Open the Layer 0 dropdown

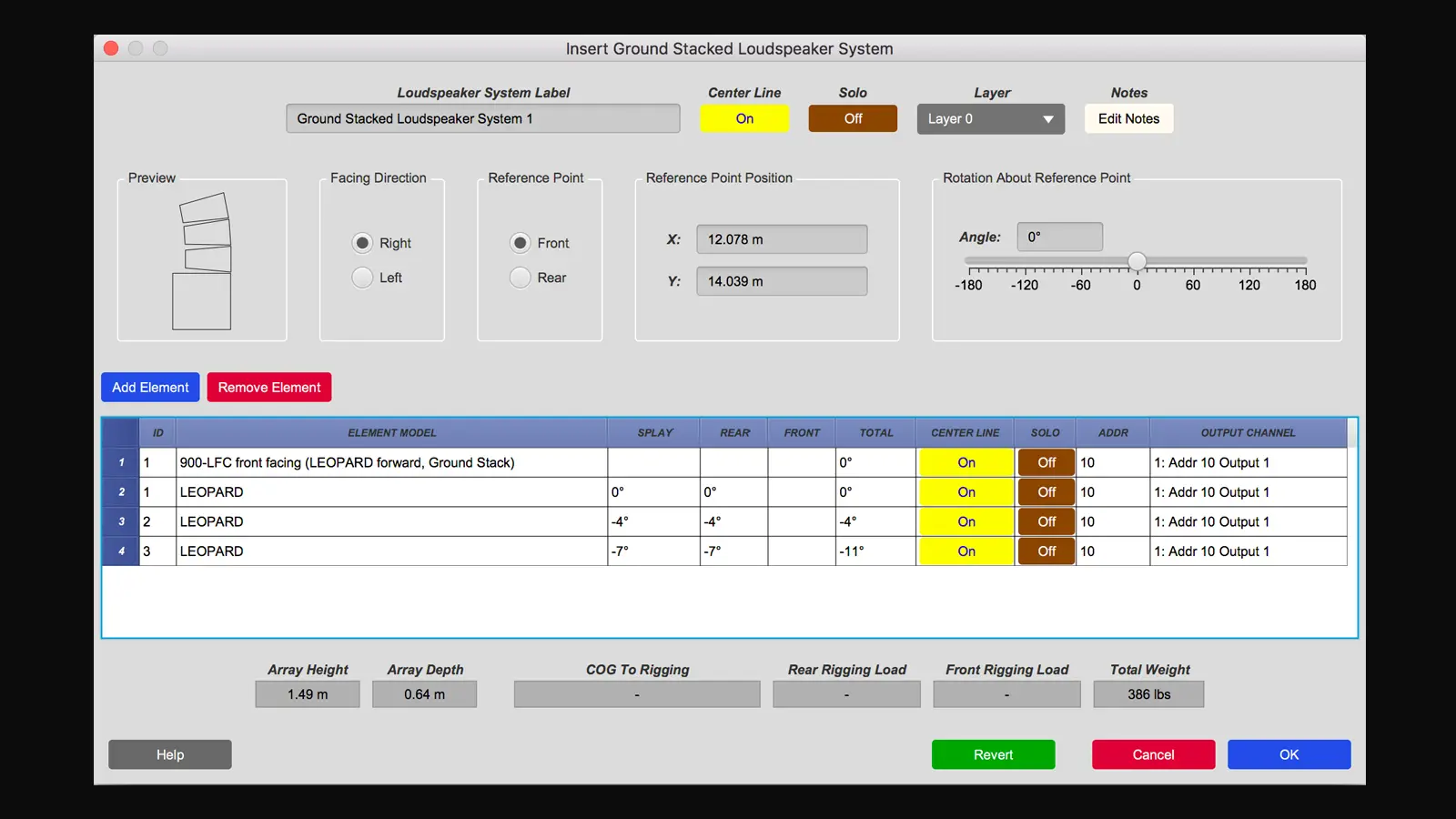point(990,118)
